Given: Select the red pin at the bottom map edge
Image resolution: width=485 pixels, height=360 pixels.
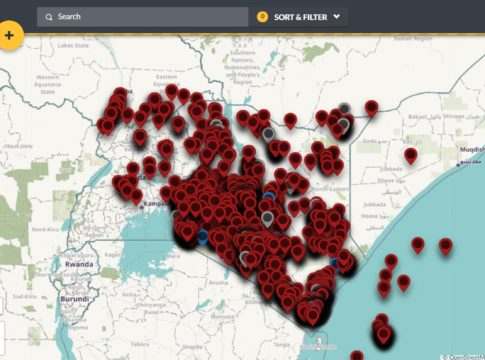Looking at the screenshot, I should coord(357,355).
